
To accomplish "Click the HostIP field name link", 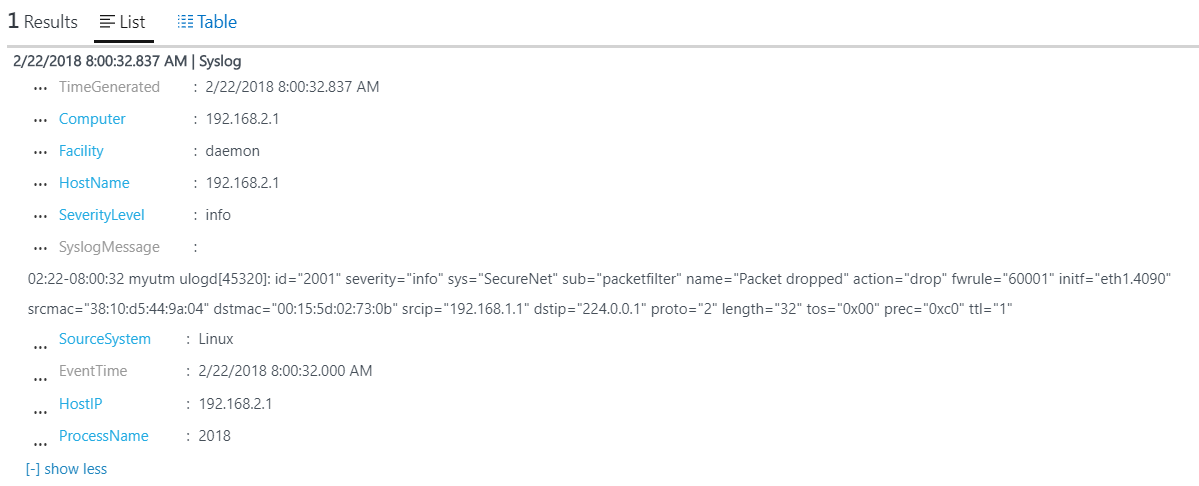I will pos(80,403).
